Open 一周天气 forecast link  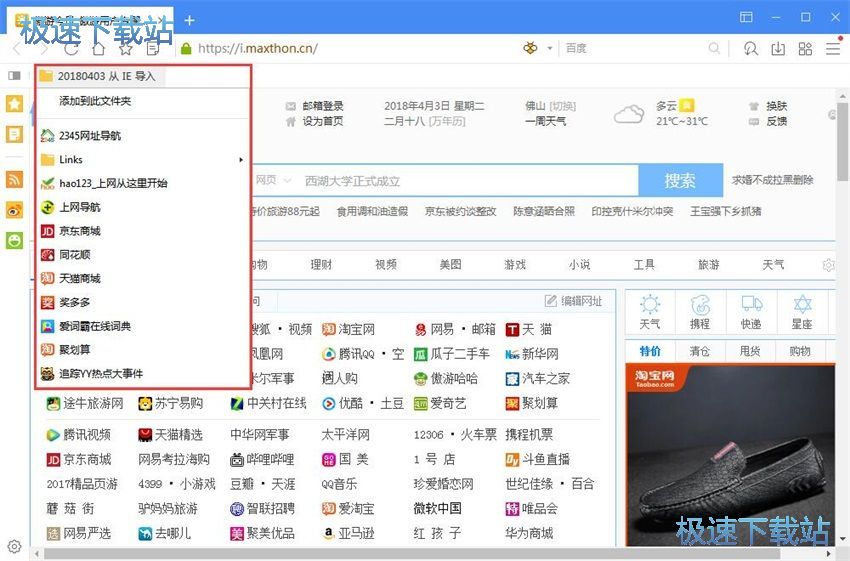click(x=545, y=121)
